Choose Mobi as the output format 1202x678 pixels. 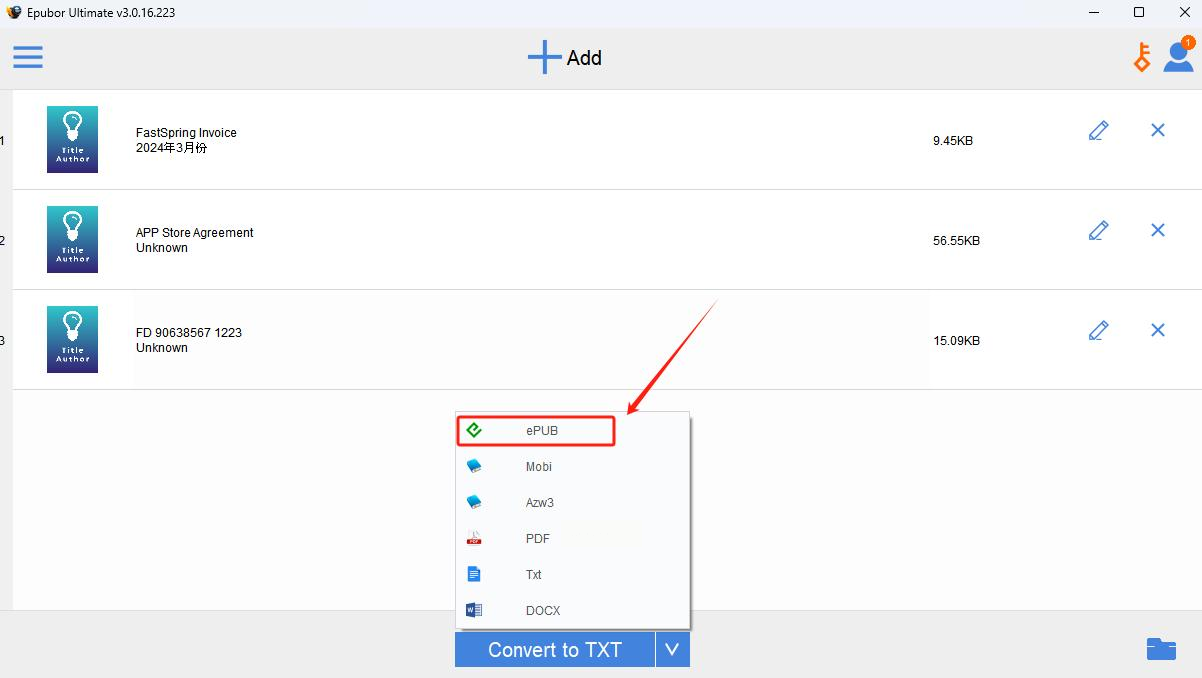click(573, 467)
